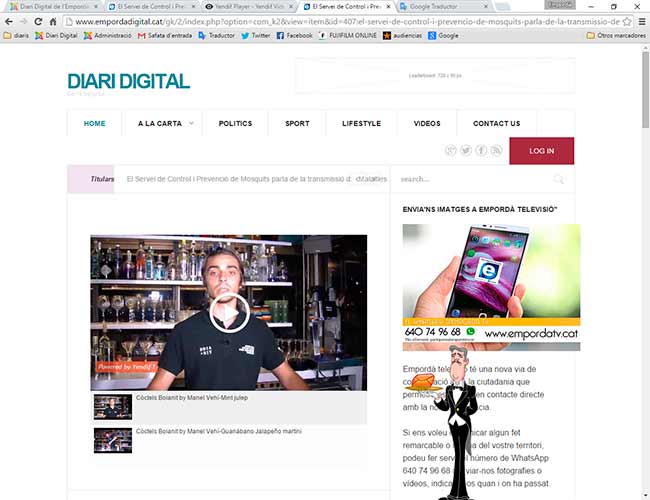The image size is (650, 500).
Task: Click the Google Plus social icon
Action: click(x=451, y=150)
